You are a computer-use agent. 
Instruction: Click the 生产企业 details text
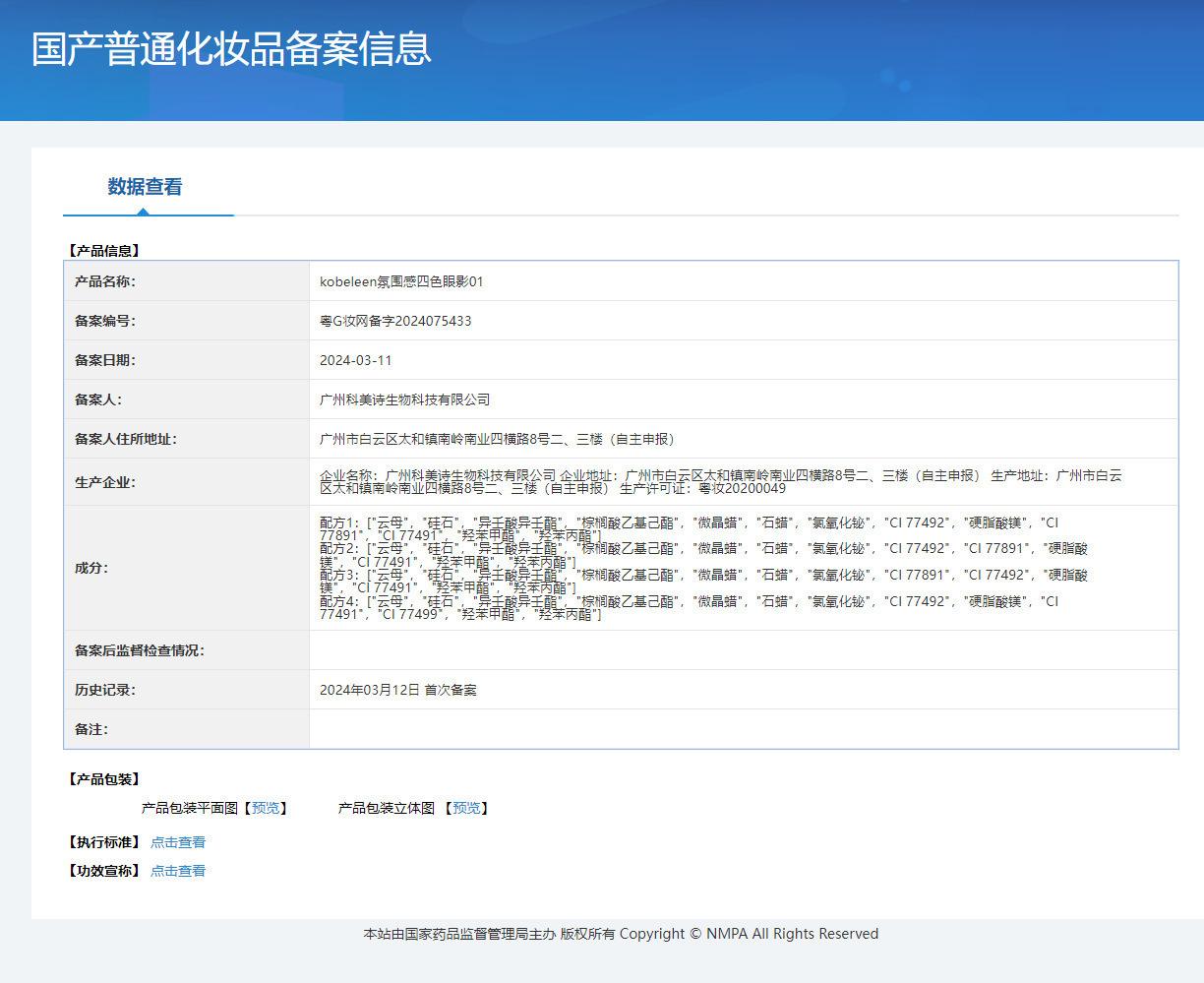pos(721,481)
